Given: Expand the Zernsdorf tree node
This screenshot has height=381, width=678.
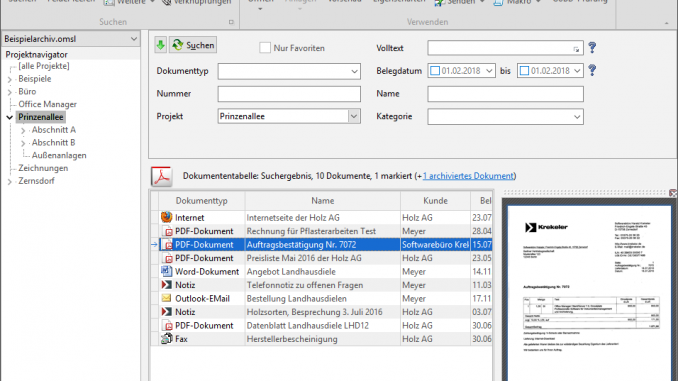Looking at the screenshot, I should pyautogui.click(x=10, y=181).
